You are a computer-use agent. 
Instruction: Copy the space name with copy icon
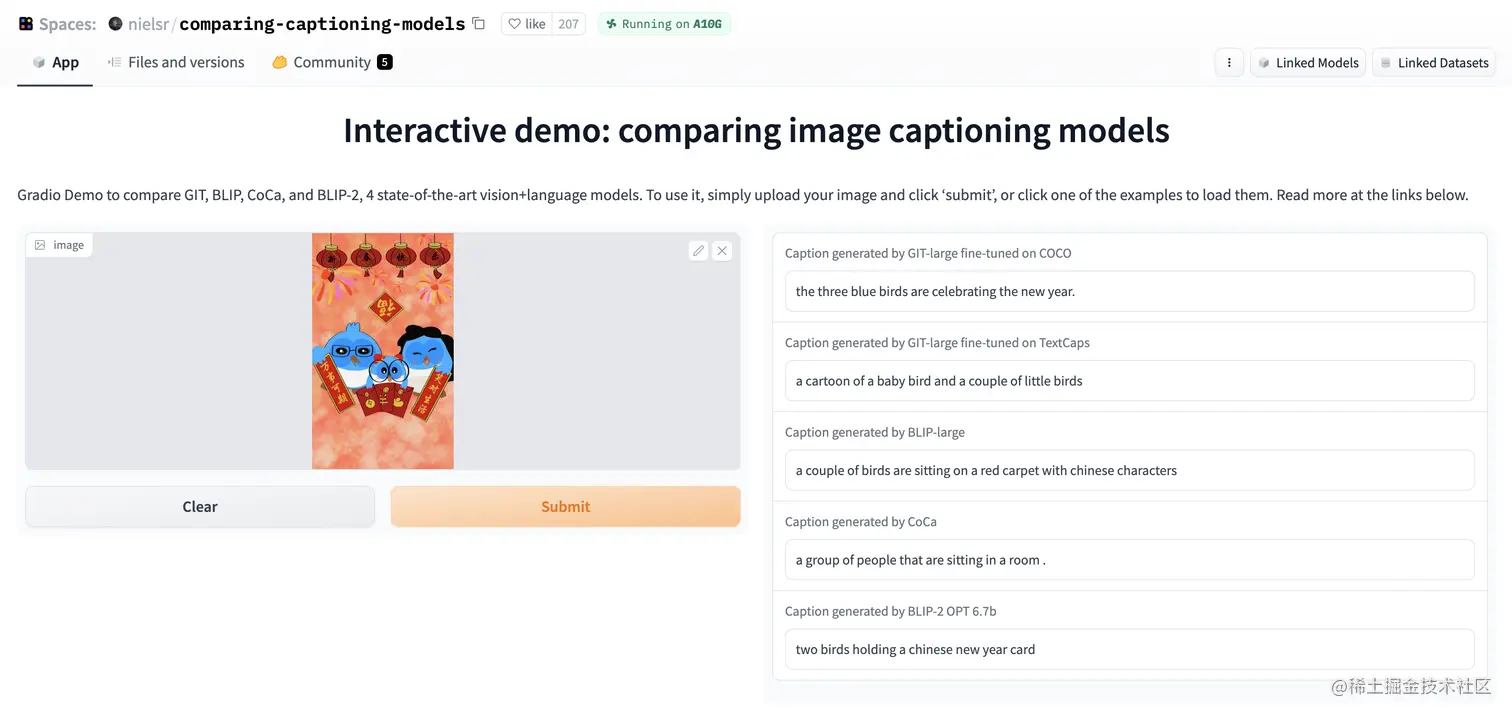[479, 24]
